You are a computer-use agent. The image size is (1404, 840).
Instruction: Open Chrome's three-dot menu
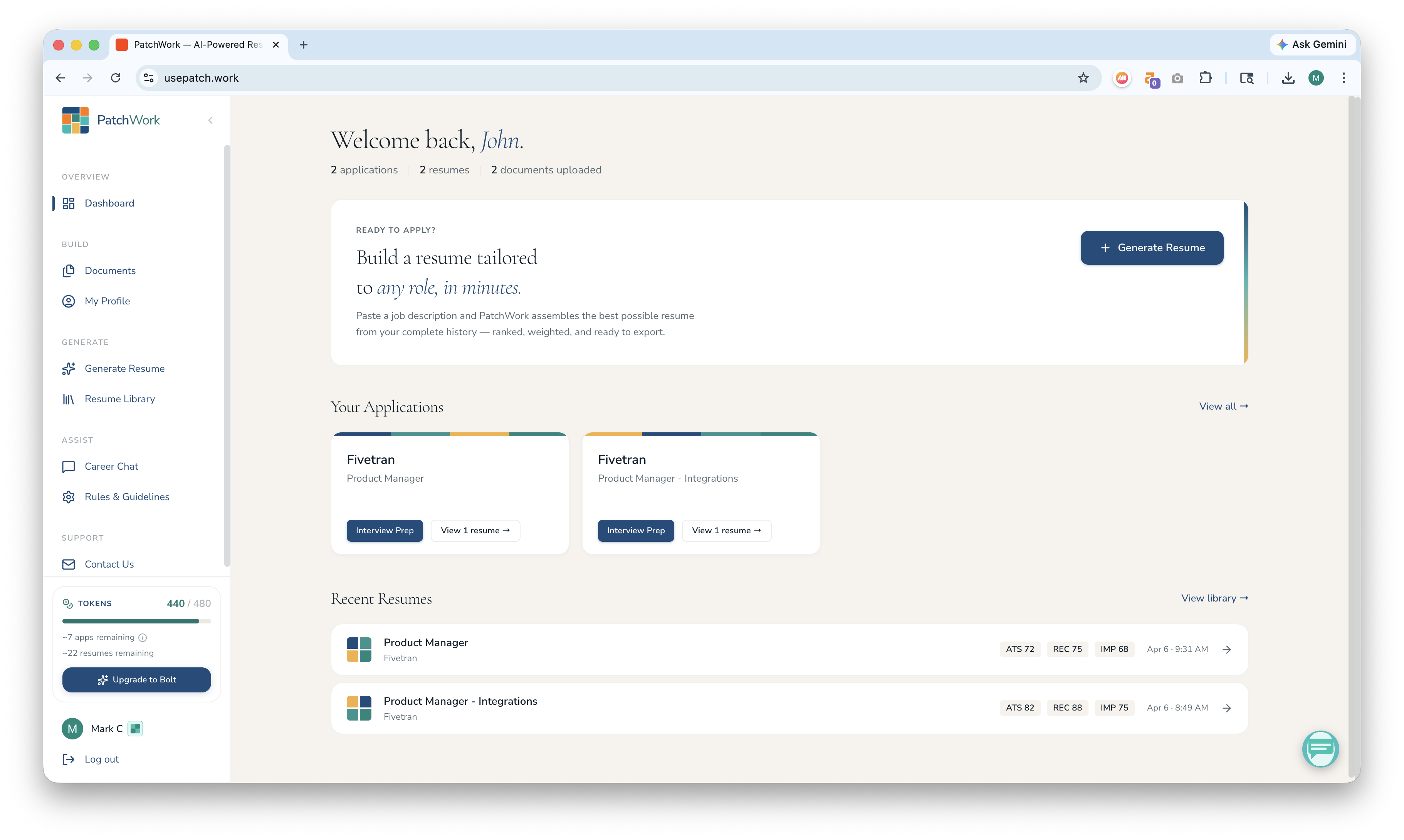[x=1344, y=78]
